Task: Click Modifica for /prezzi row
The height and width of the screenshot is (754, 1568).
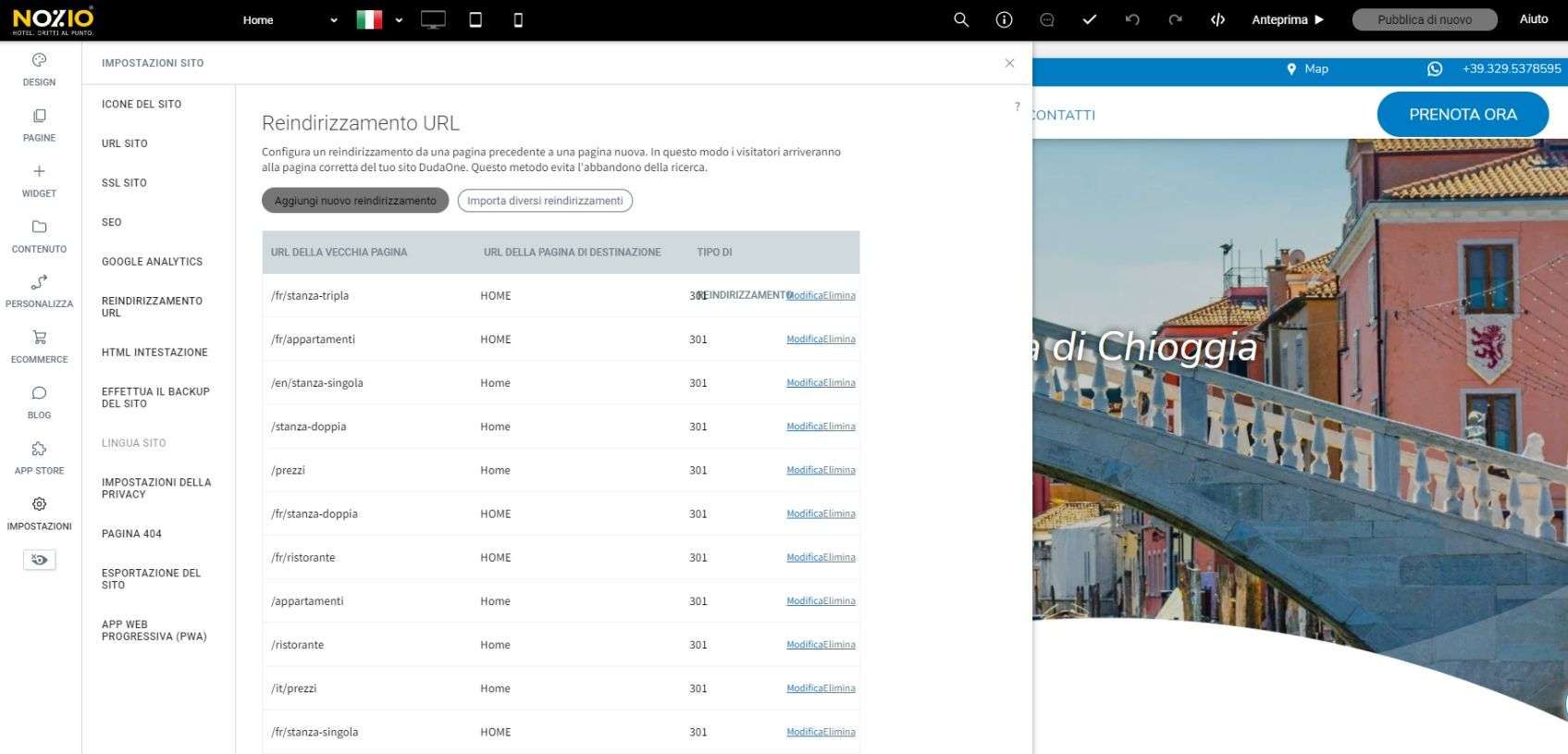Action: (x=804, y=470)
